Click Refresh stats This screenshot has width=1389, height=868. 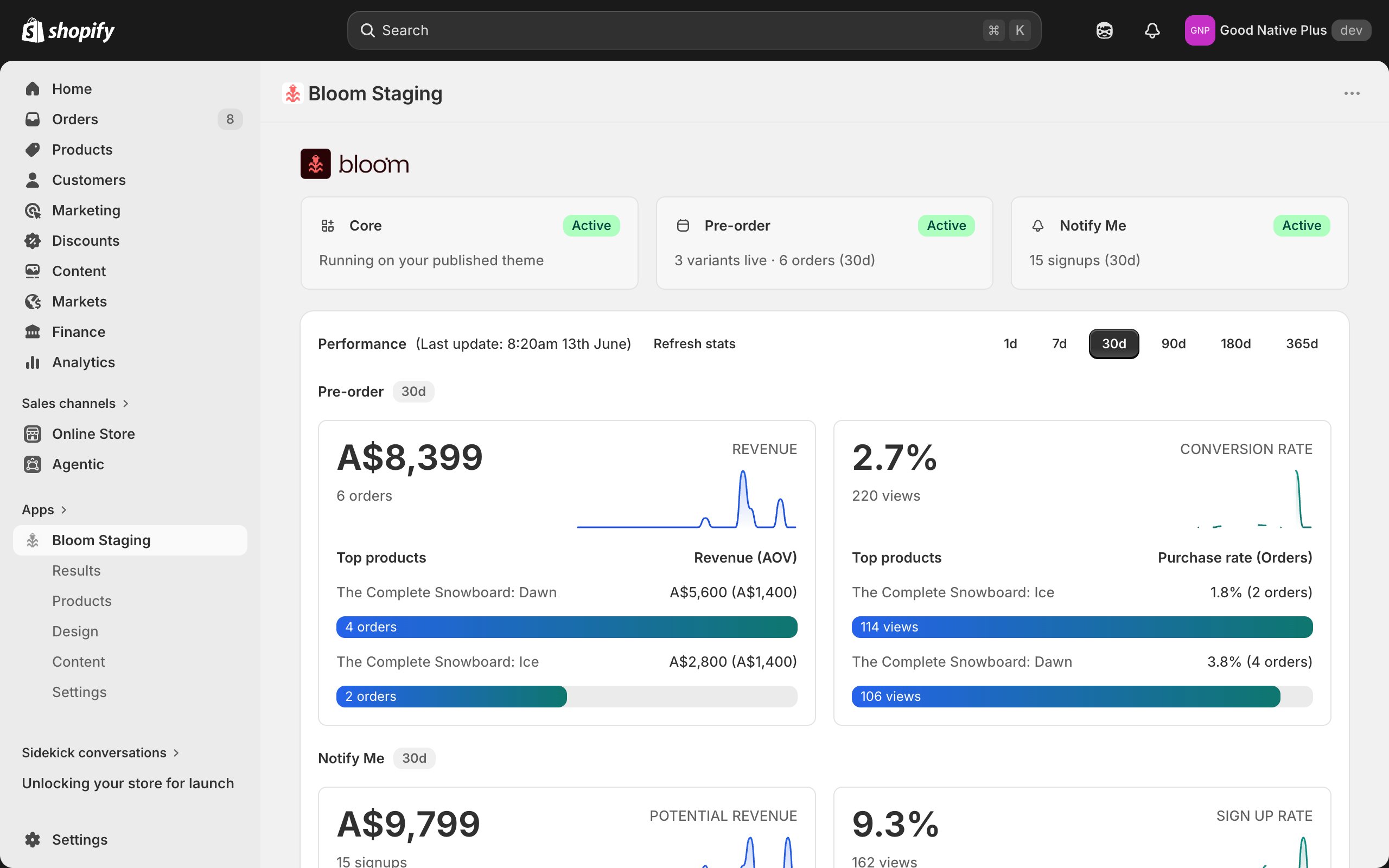pos(694,344)
